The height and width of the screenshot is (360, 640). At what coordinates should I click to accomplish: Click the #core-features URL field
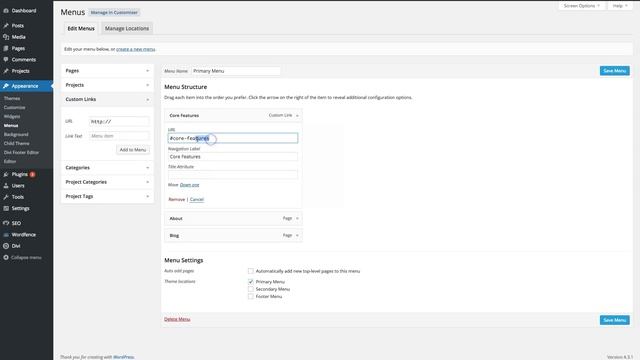pyautogui.click(x=233, y=138)
